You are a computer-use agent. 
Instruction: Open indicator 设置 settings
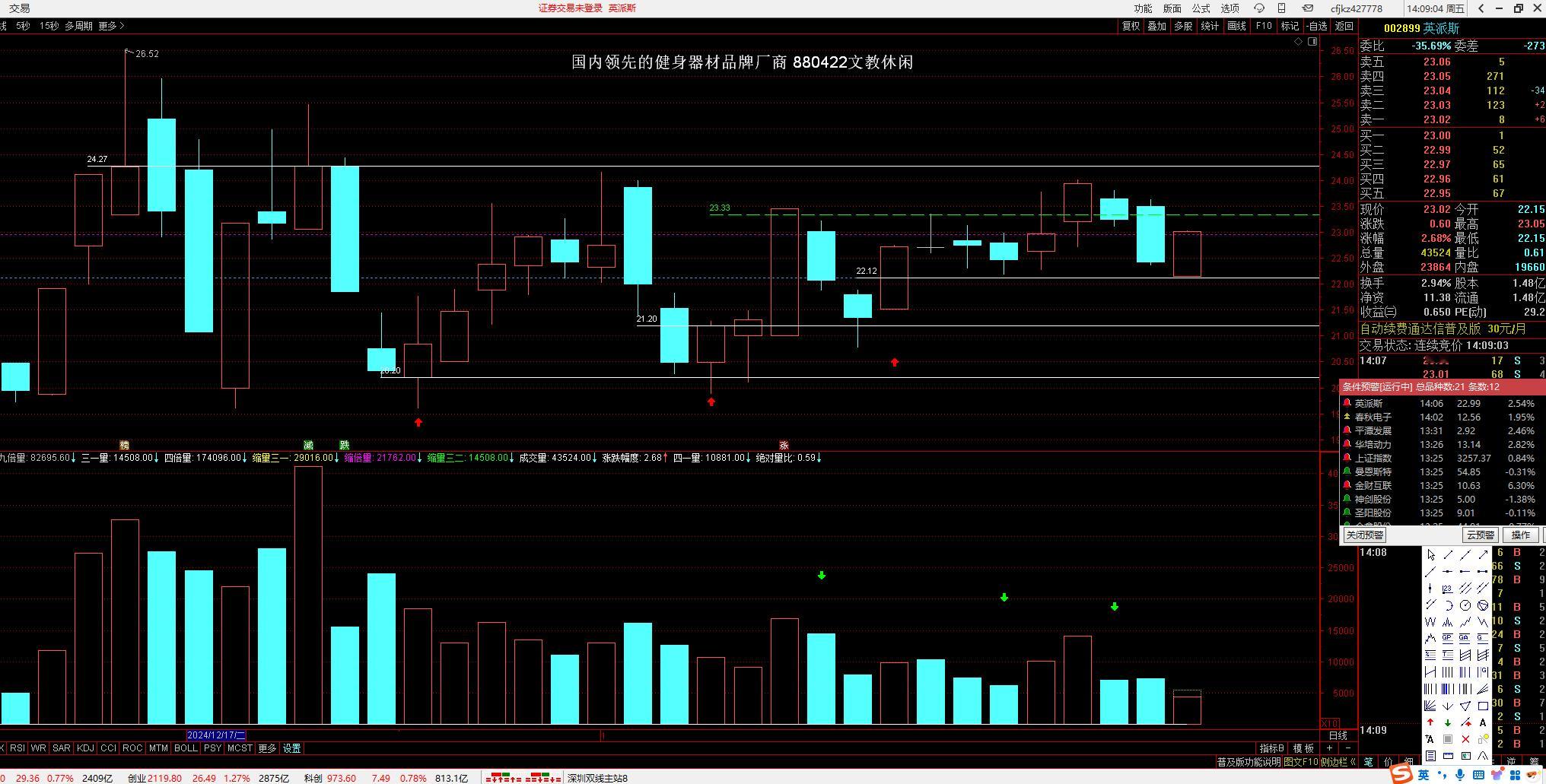click(292, 748)
